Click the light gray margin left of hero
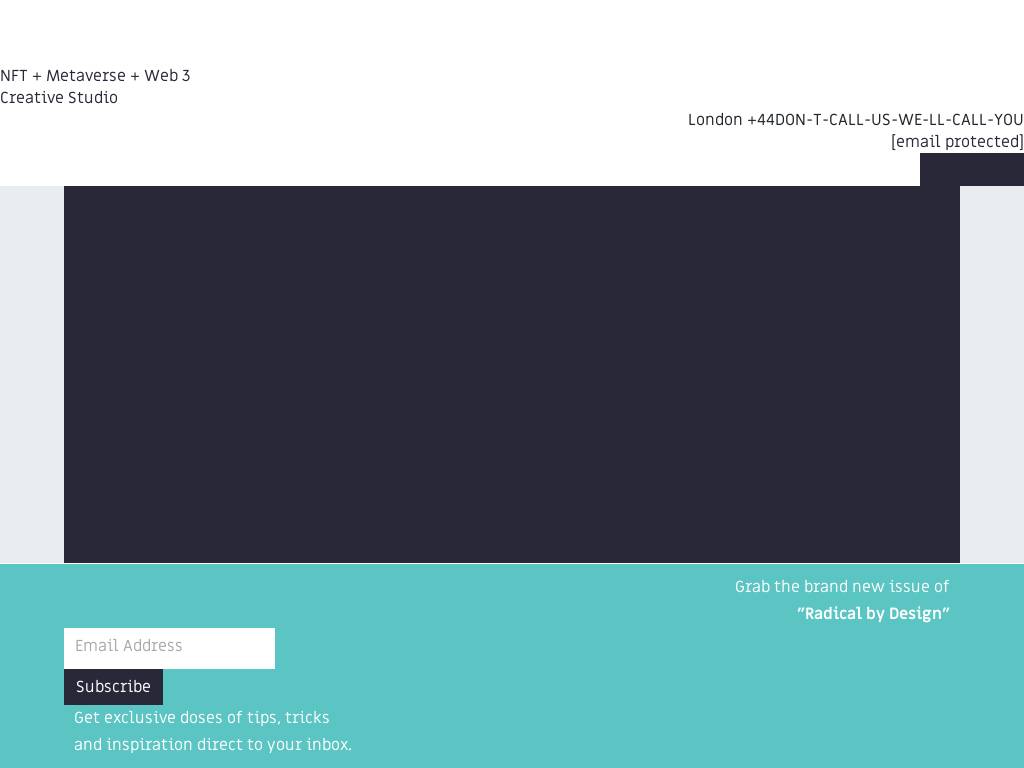This screenshot has width=1024, height=768. coord(31,374)
